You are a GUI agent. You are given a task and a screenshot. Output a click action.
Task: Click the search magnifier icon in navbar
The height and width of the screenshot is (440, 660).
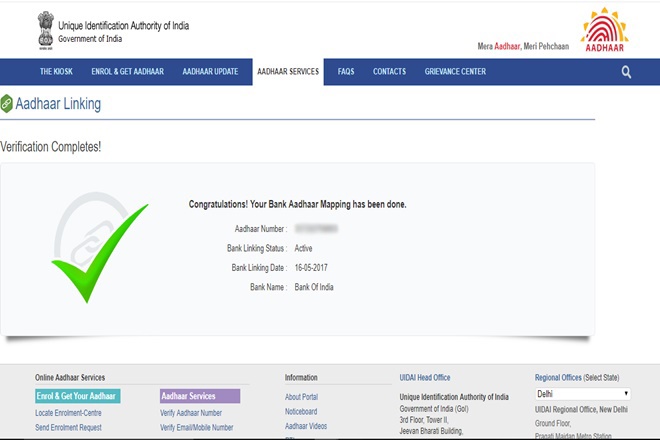(x=626, y=72)
